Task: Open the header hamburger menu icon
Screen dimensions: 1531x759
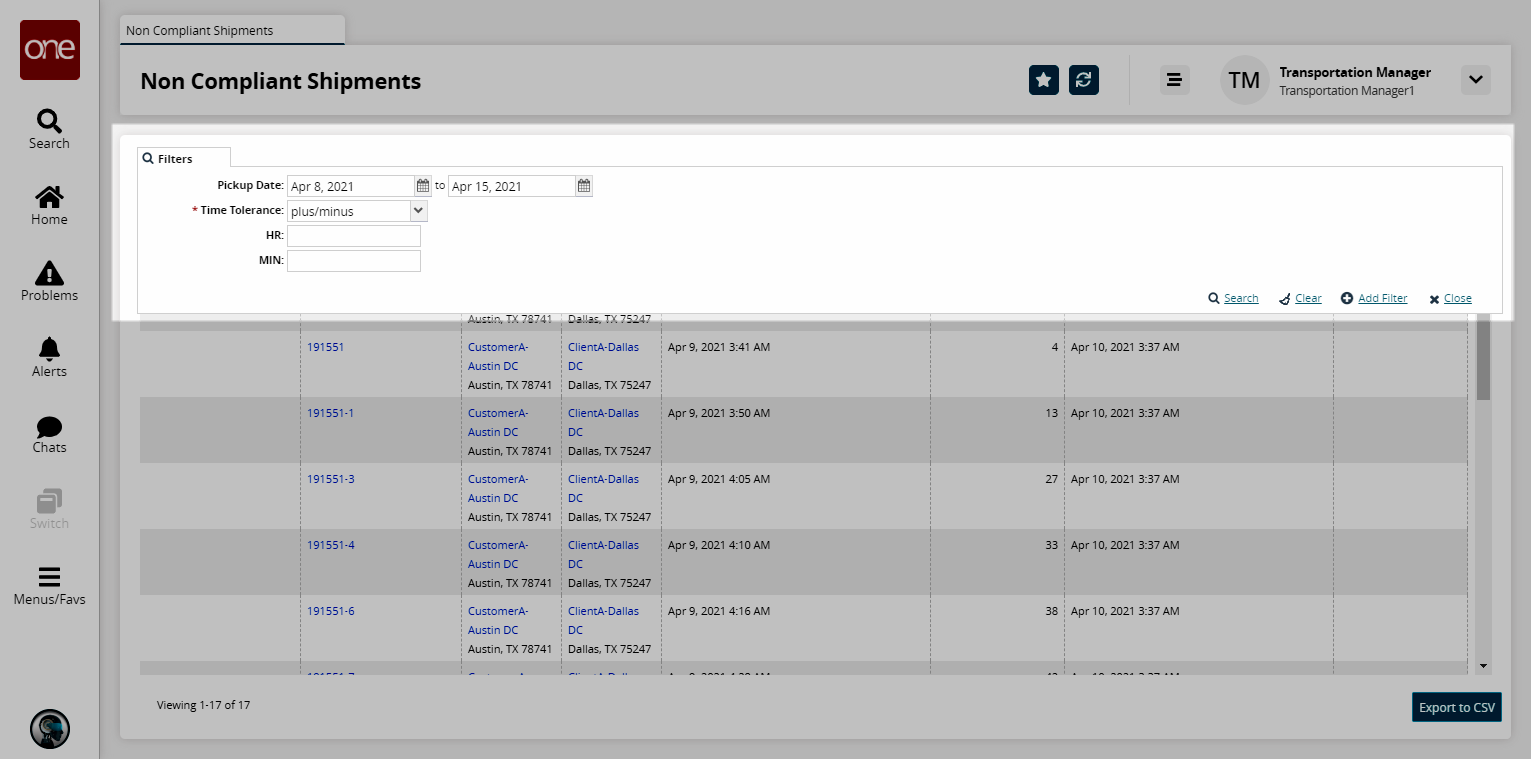Action: [1175, 80]
